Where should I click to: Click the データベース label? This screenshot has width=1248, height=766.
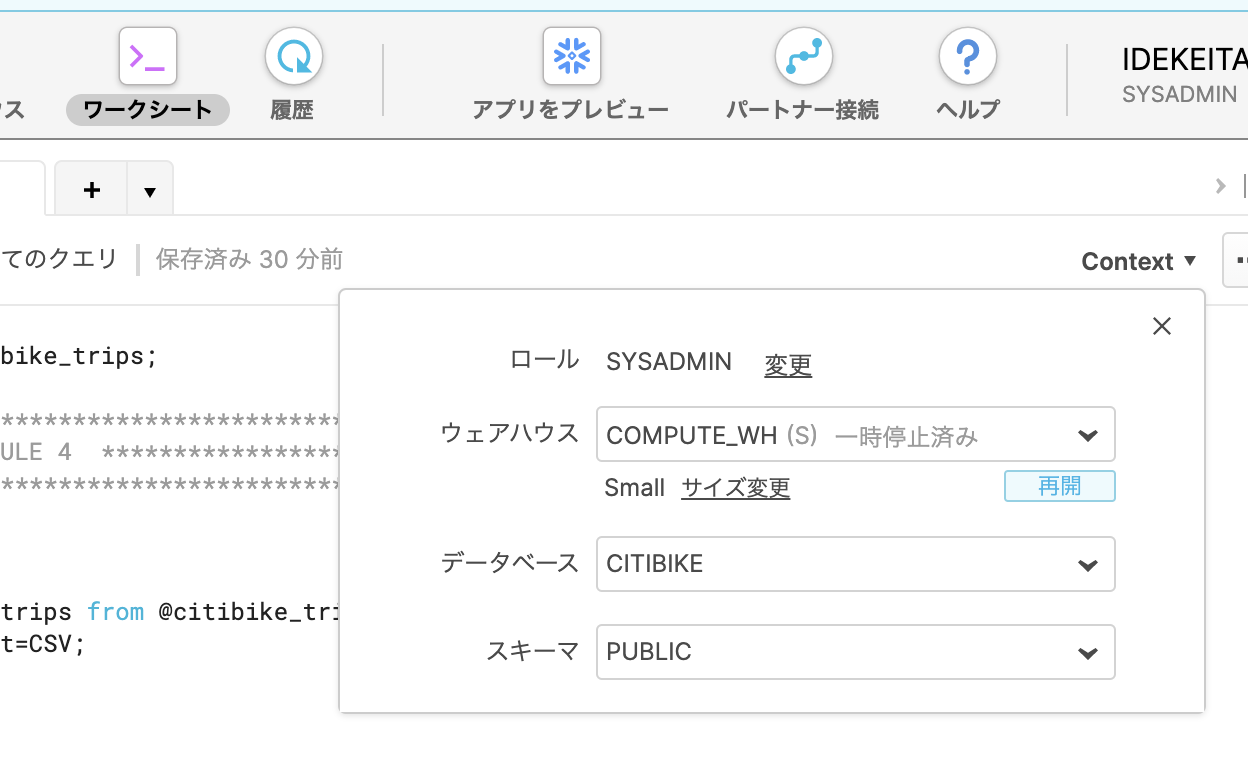point(510,563)
